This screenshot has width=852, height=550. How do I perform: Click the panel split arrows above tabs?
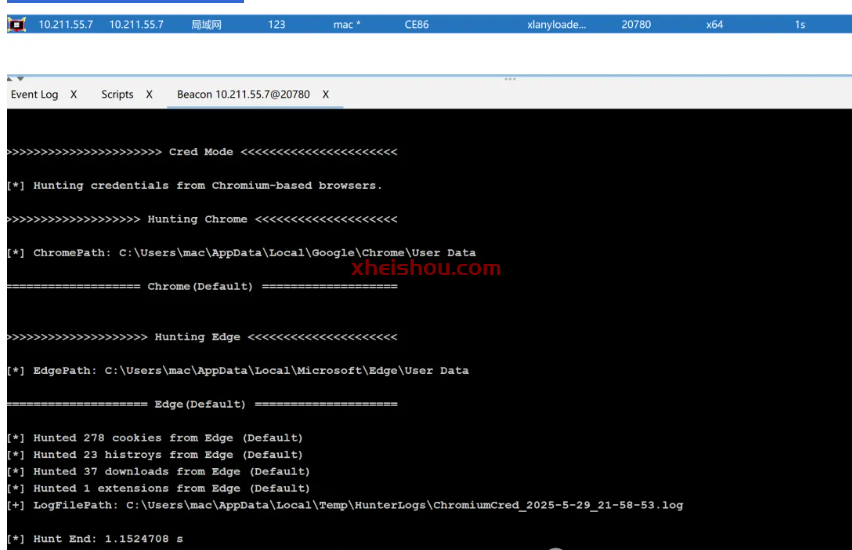15,79
